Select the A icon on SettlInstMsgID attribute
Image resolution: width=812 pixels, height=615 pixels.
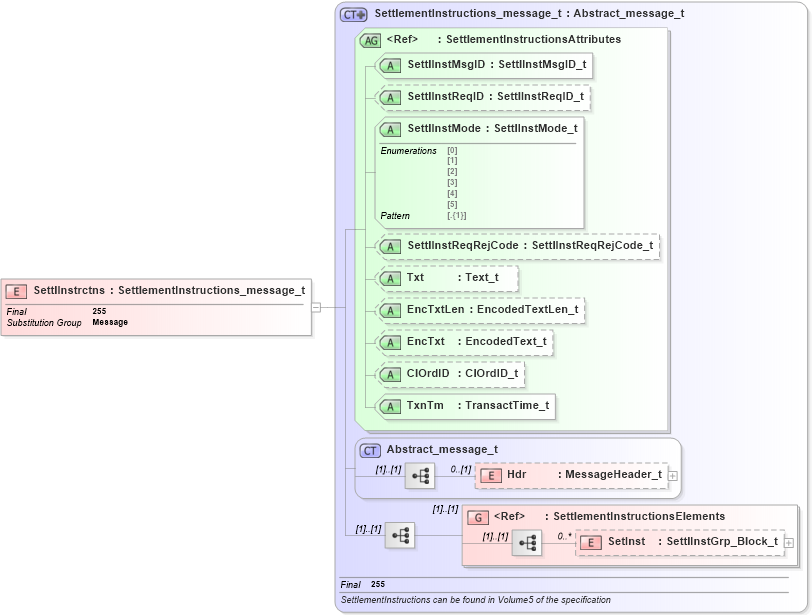tap(389, 65)
